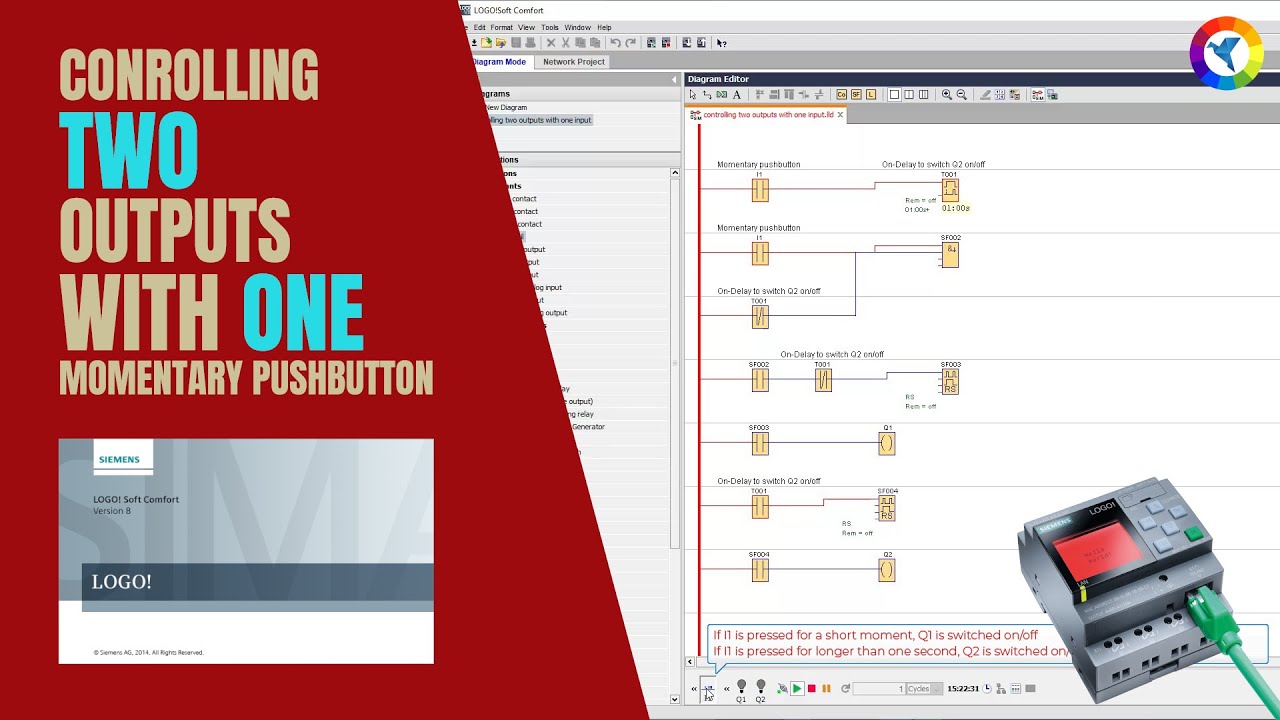
Task: Zoom in on the diagram
Action: [x=947, y=95]
